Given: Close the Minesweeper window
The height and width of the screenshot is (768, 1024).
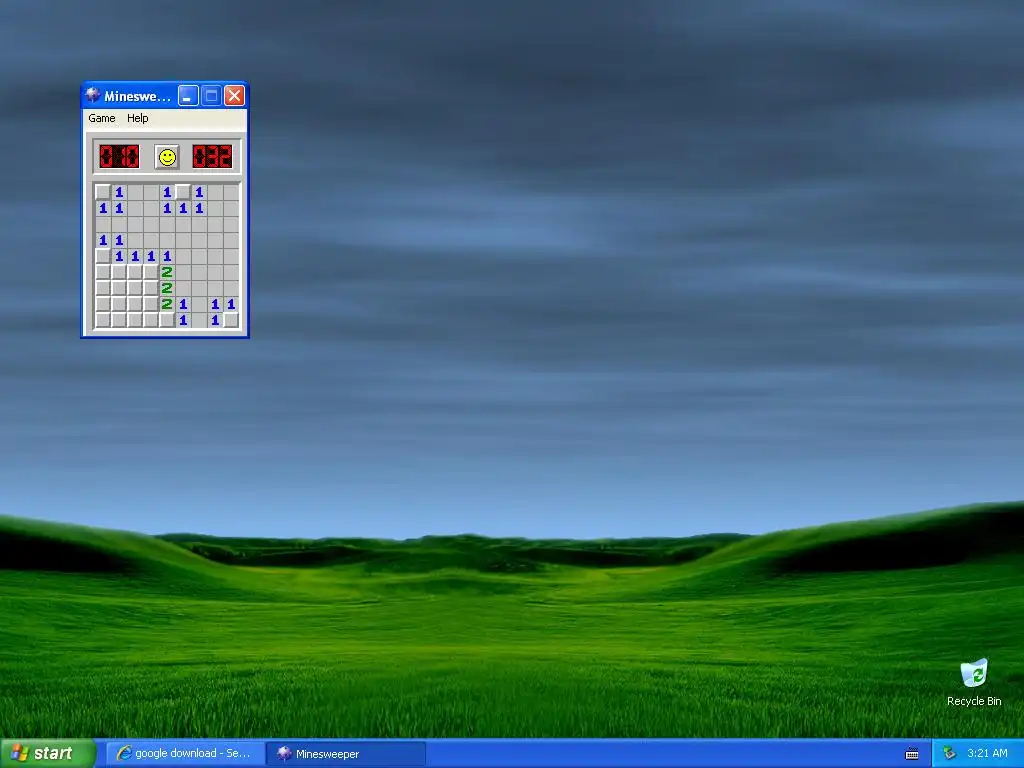Looking at the screenshot, I should coord(234,96).
